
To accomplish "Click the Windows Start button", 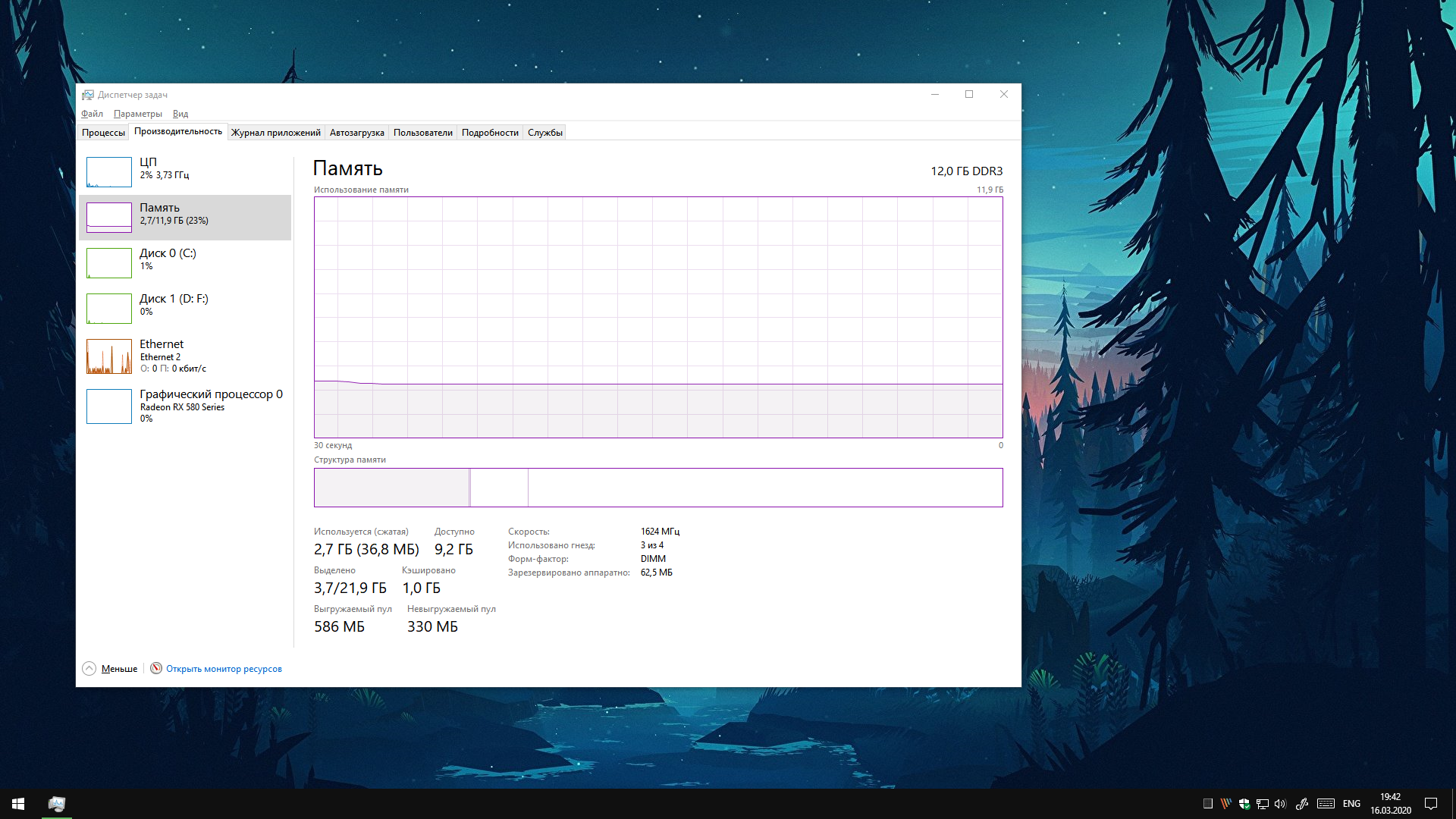I will click(18, 804).
